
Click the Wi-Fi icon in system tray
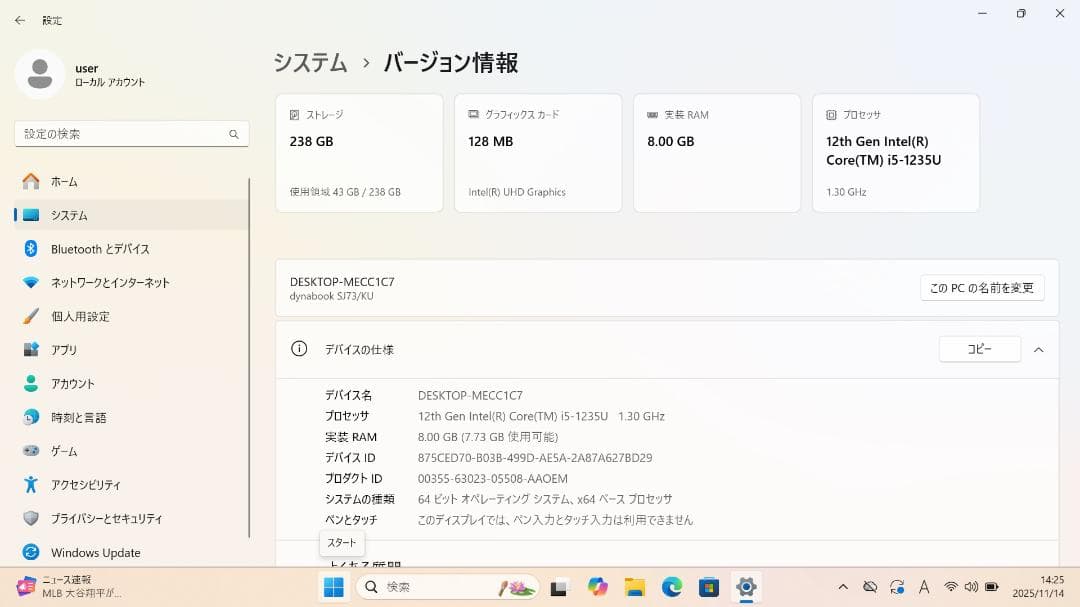949,587
